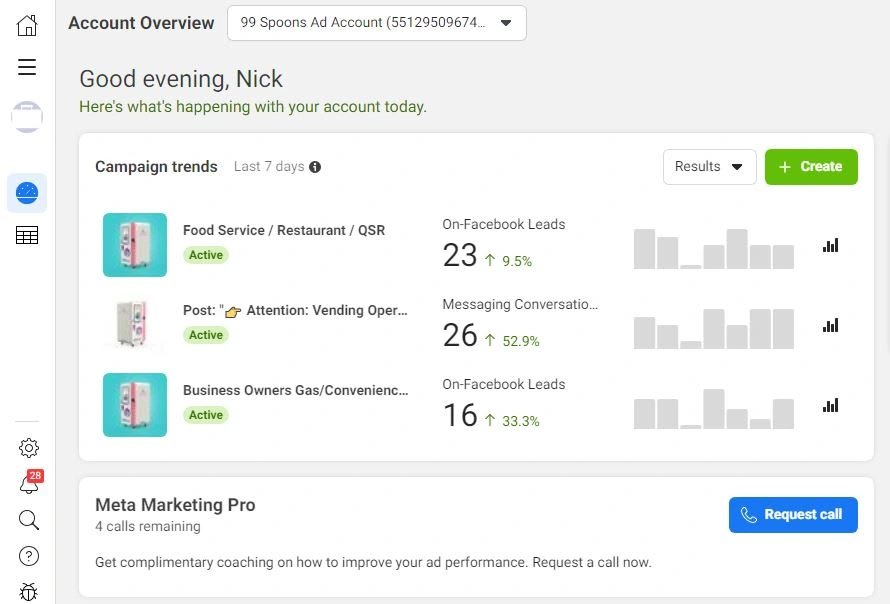
Task: Click the Vending Oper post trend bar chart
Action: click(x=713, y=329)
